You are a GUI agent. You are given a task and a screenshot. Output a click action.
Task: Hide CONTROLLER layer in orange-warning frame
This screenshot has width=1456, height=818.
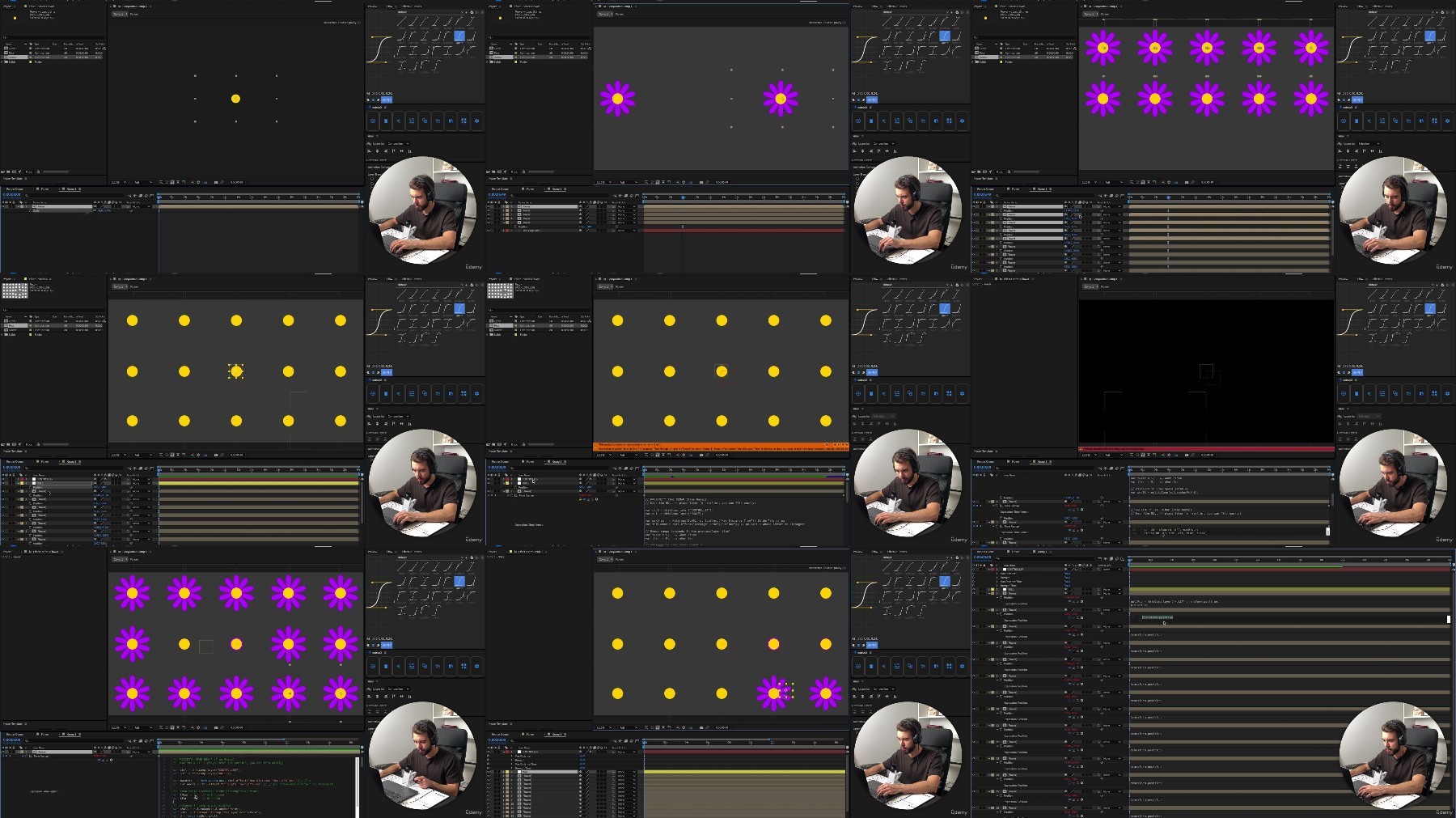coord(489,479)
